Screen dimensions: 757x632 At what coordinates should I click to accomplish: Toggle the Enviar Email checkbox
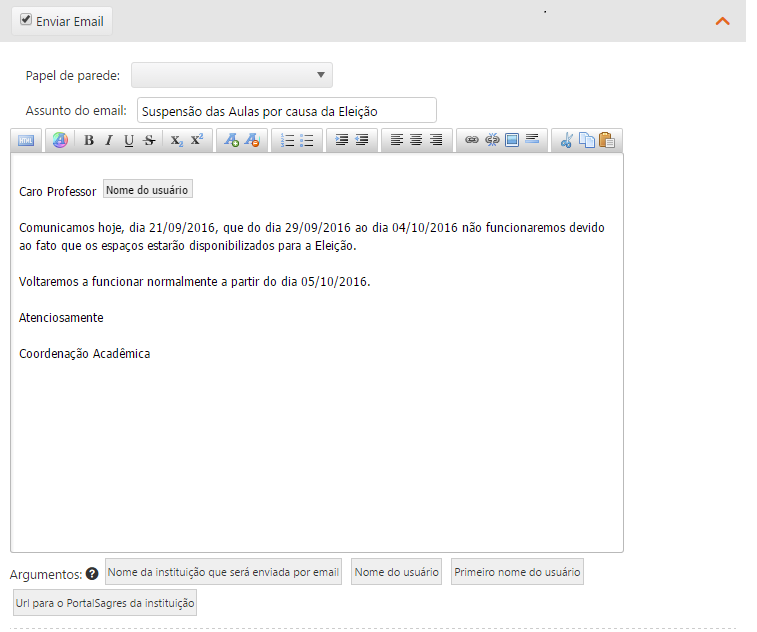(26, 20)
